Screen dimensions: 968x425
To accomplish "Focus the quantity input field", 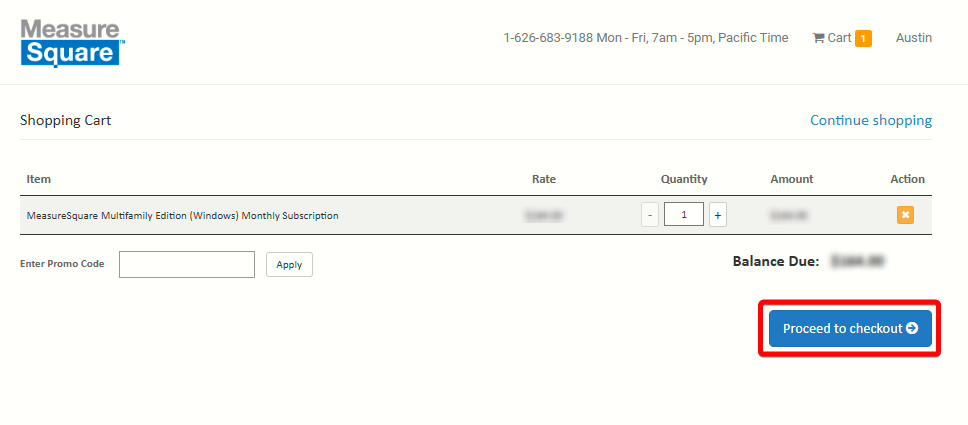I will tap(684, 215).
